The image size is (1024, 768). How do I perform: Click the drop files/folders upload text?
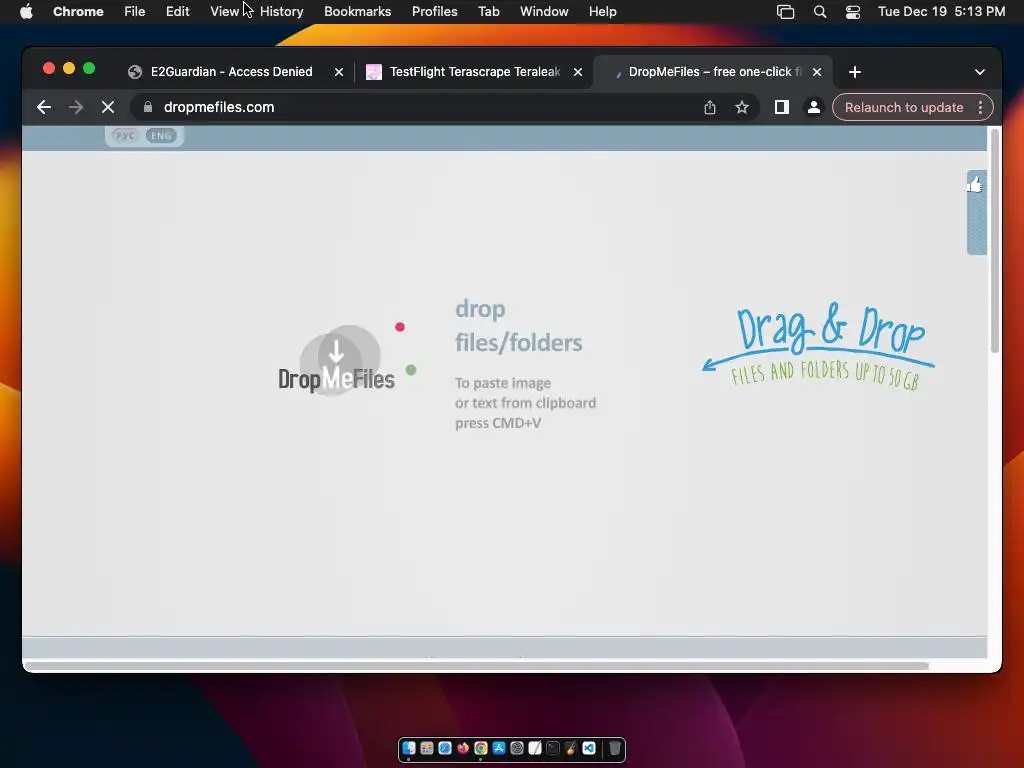[519, 325]
